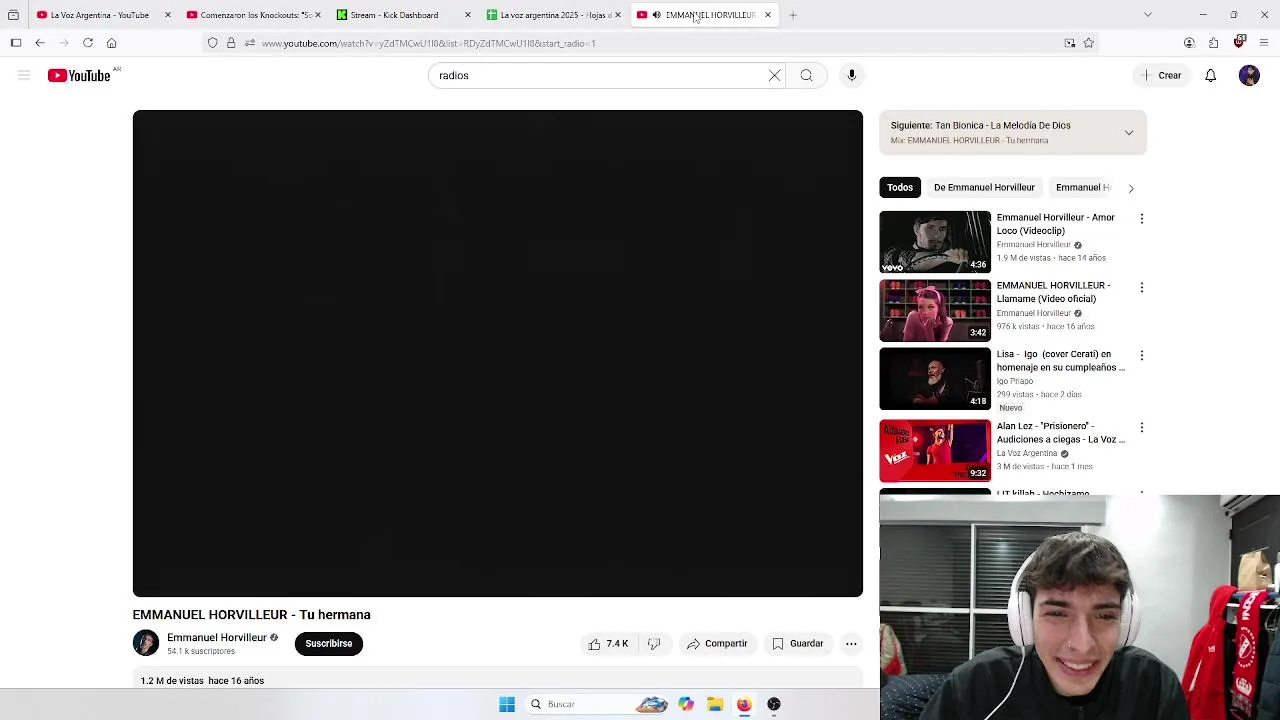Open picture-in-picture icon in address bar
1280x720 pixels.
1070,43
